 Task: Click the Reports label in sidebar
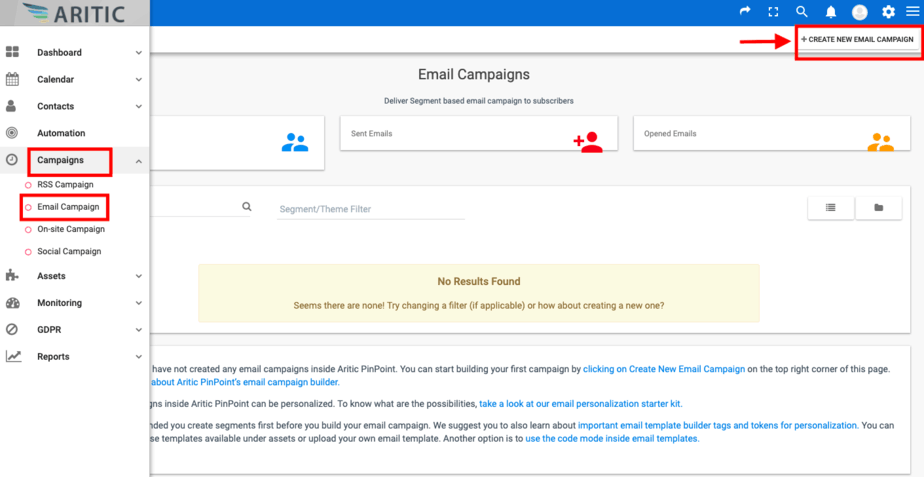click(x=53, y=357)
